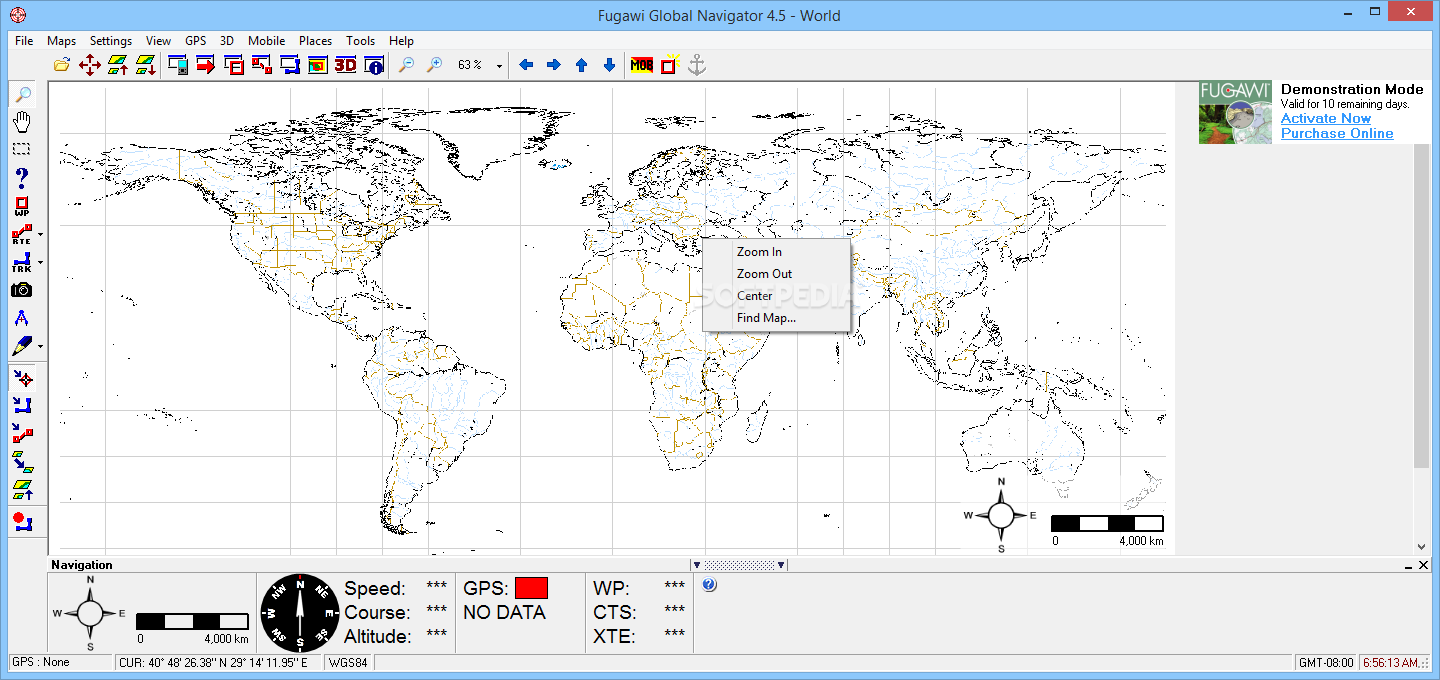Click the Fugawi advertisement thumbnail
The width and height of the screenshot is (1440, 680).
1236,112
